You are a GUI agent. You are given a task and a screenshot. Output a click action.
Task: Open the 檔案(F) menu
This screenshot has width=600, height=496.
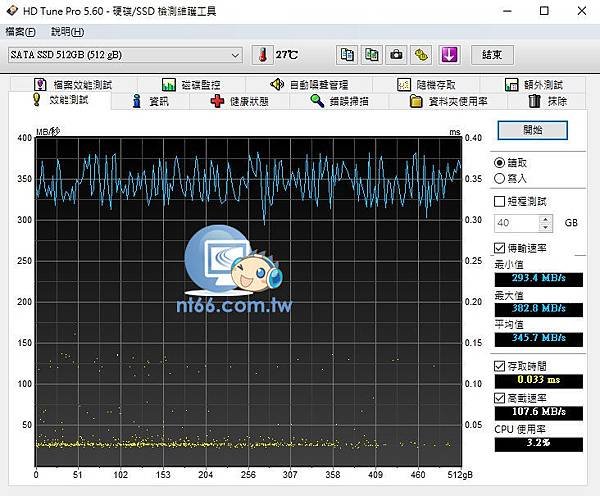pos(21,32)
